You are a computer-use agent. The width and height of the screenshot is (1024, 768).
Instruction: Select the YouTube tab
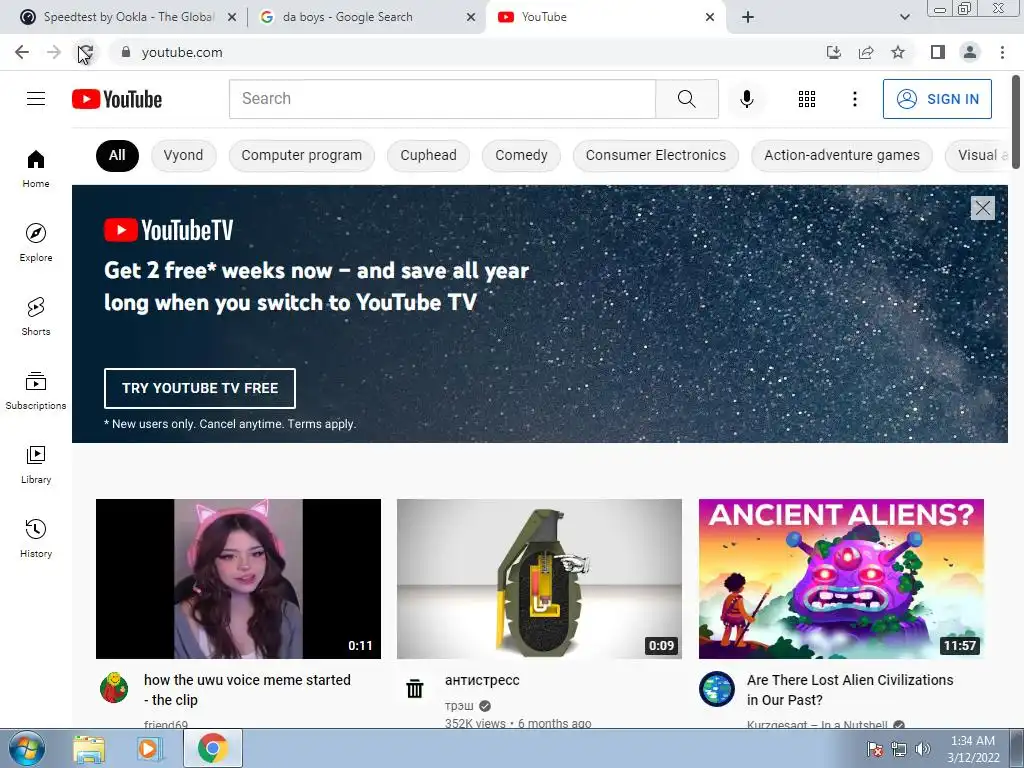606,17
